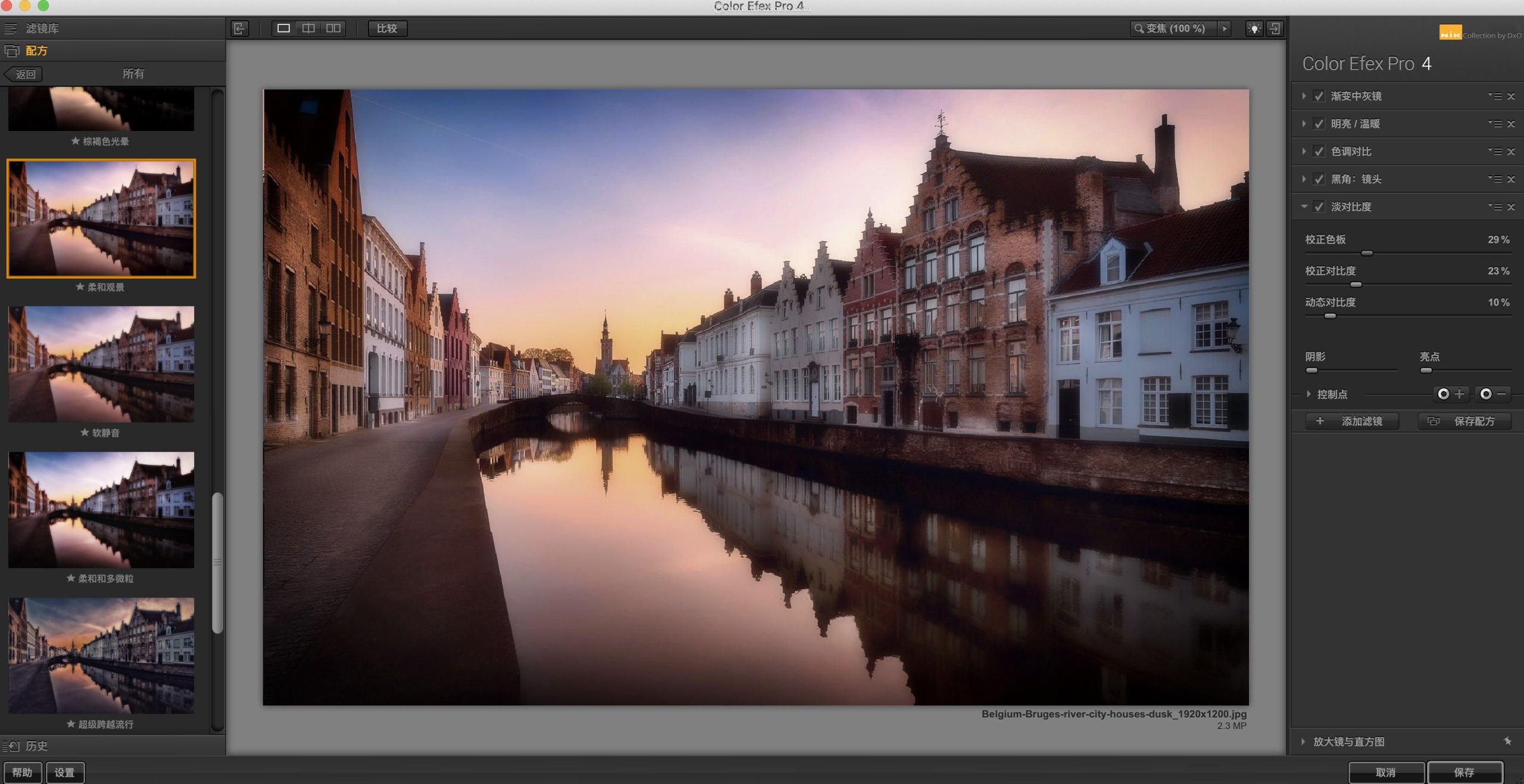Click the 保存配方 button
This screenshot has width=1524, height=784.
pos(1464,421)
